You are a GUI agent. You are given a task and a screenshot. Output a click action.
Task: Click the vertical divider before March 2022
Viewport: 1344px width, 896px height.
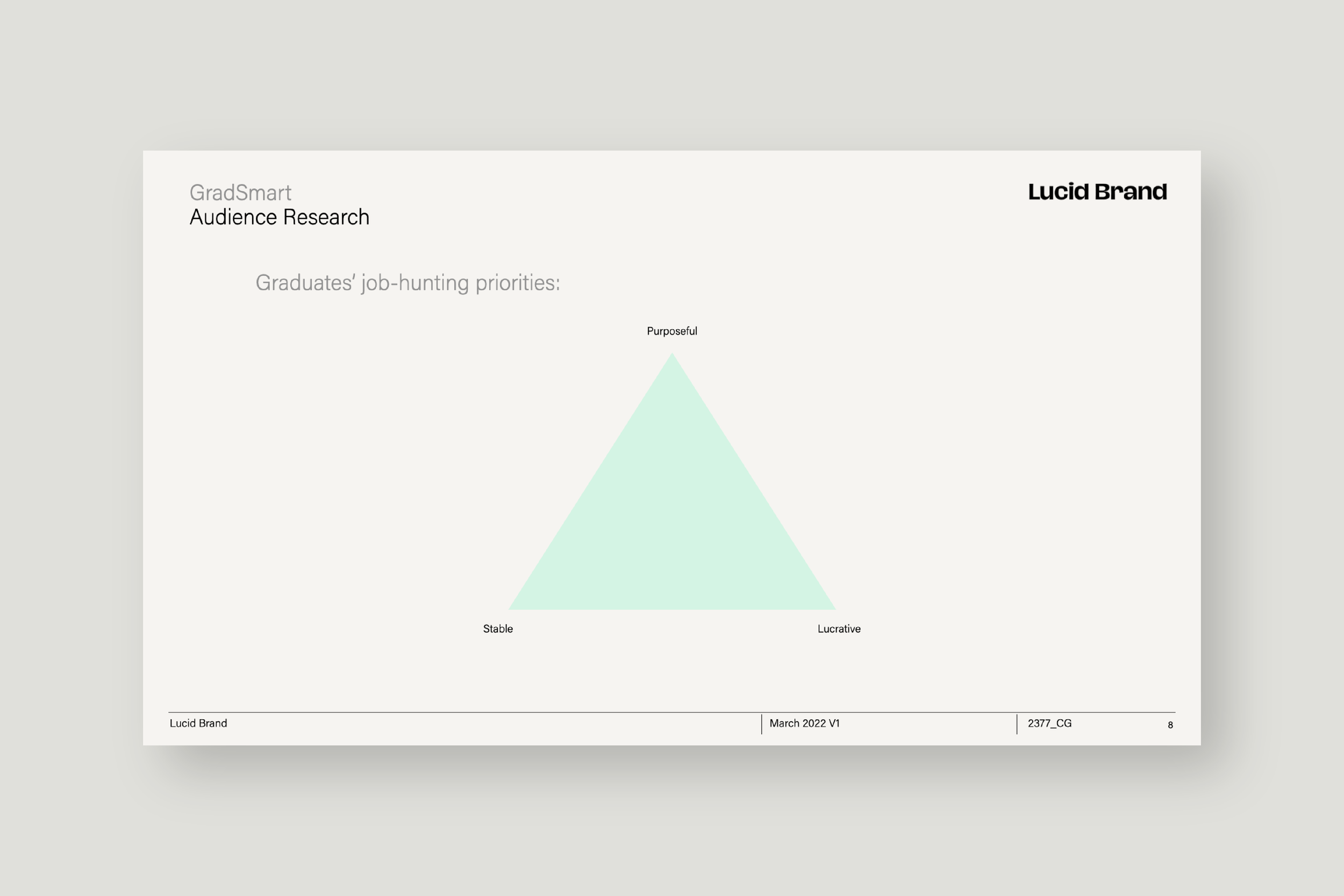click(762, 724)
